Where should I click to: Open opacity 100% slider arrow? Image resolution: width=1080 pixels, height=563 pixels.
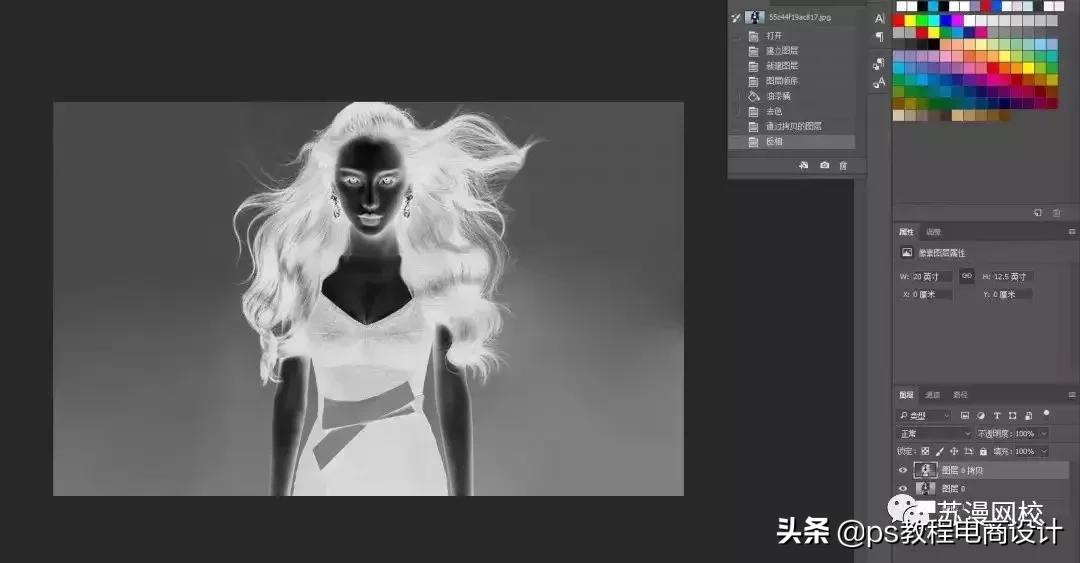(1043, 433)
